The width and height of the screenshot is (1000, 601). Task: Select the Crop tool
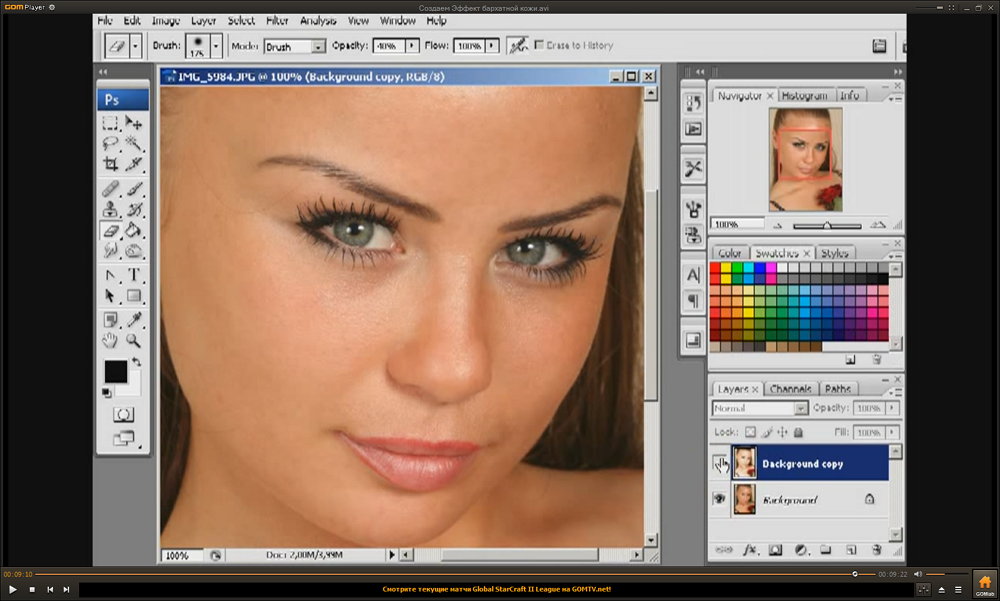point(111,165)
